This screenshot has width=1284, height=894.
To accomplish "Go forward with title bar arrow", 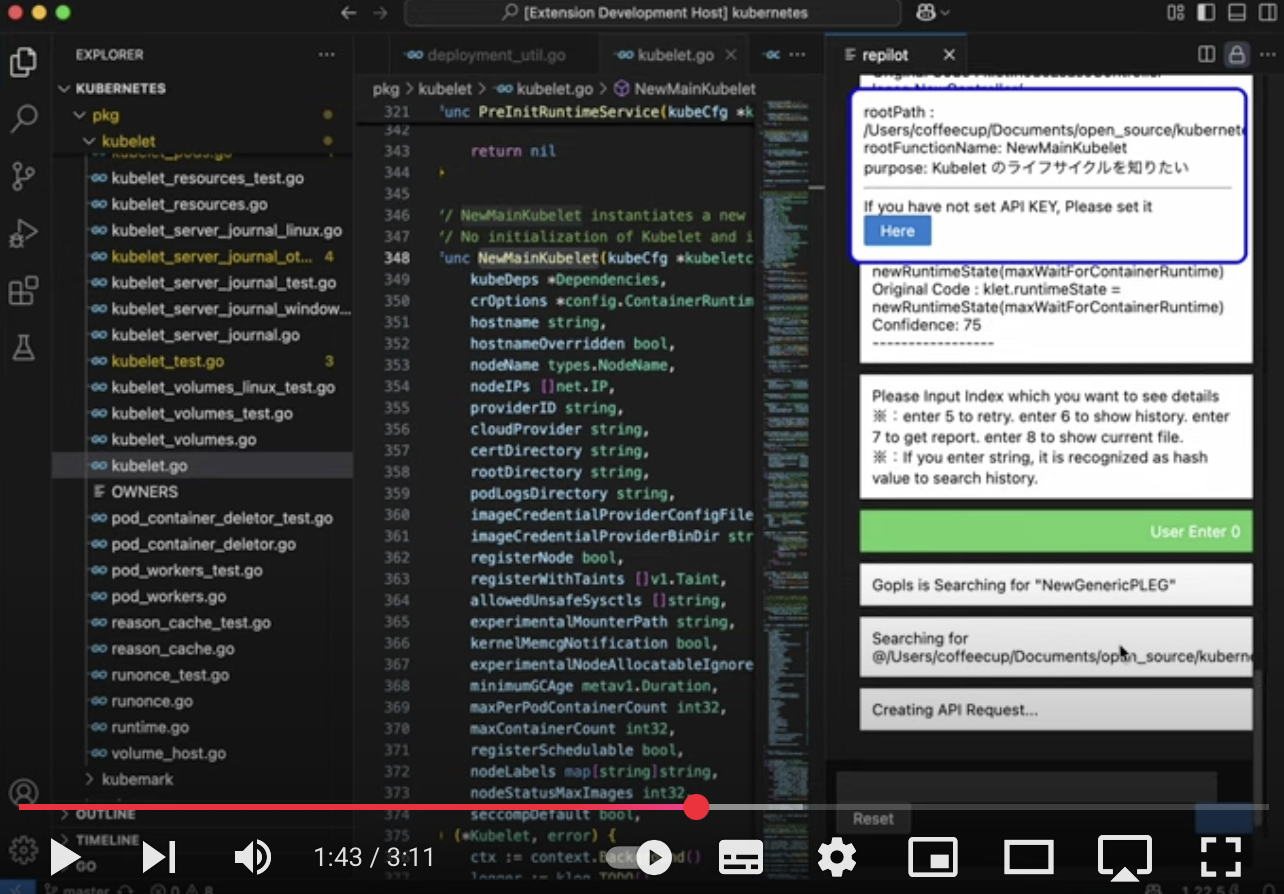I will [x=382, y=13].
